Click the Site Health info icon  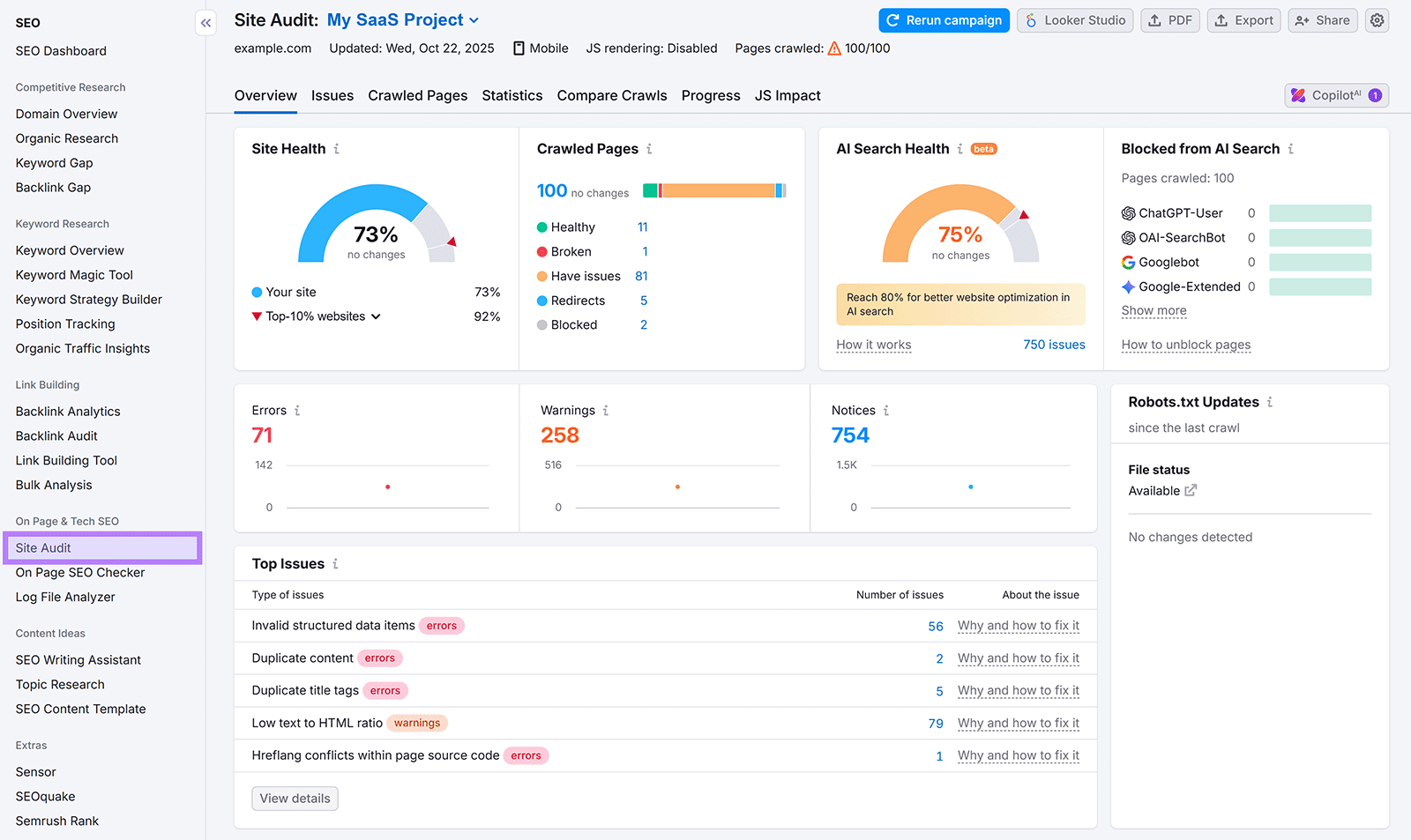[335, 149]
